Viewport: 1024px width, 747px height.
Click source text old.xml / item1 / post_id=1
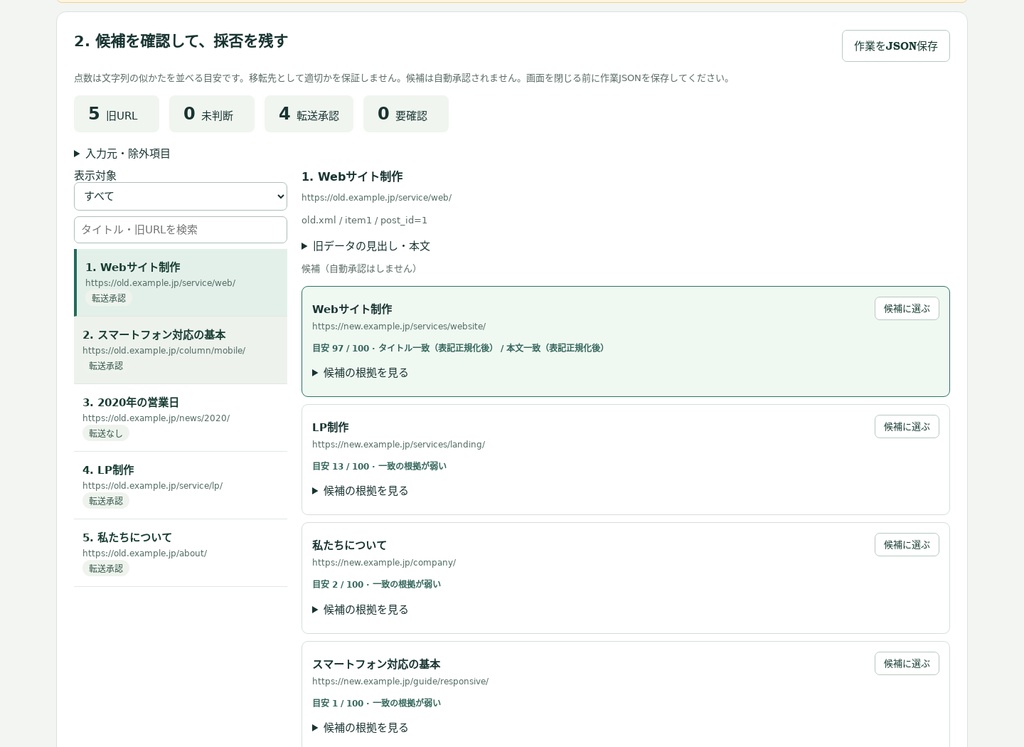click(364, 220)
